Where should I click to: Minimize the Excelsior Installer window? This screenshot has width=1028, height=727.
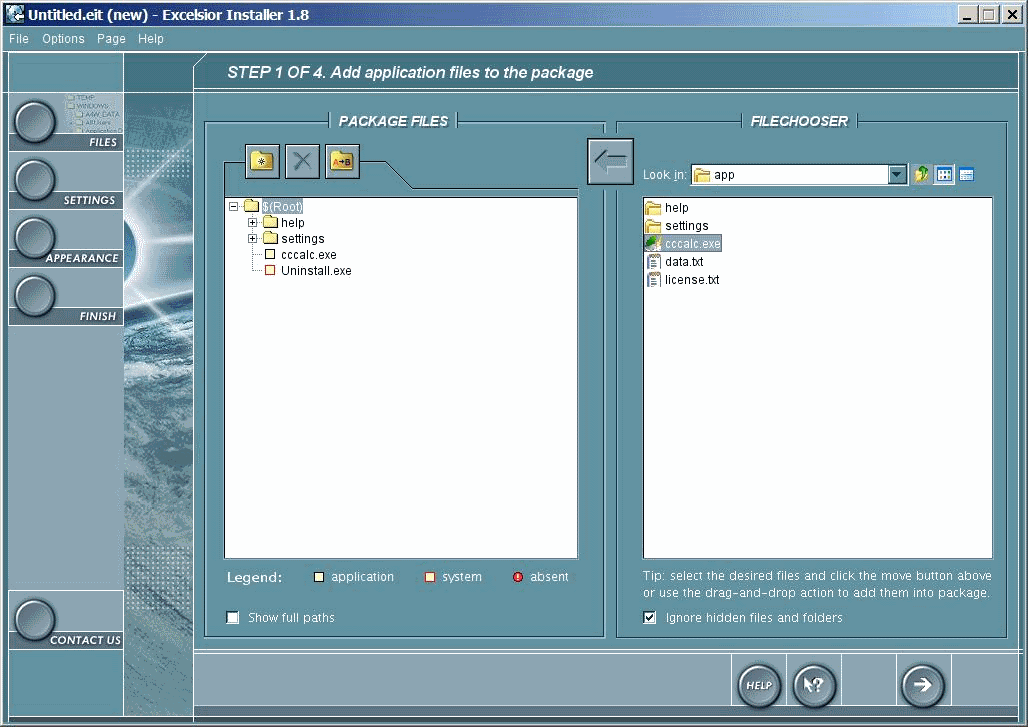click(968, 14)
